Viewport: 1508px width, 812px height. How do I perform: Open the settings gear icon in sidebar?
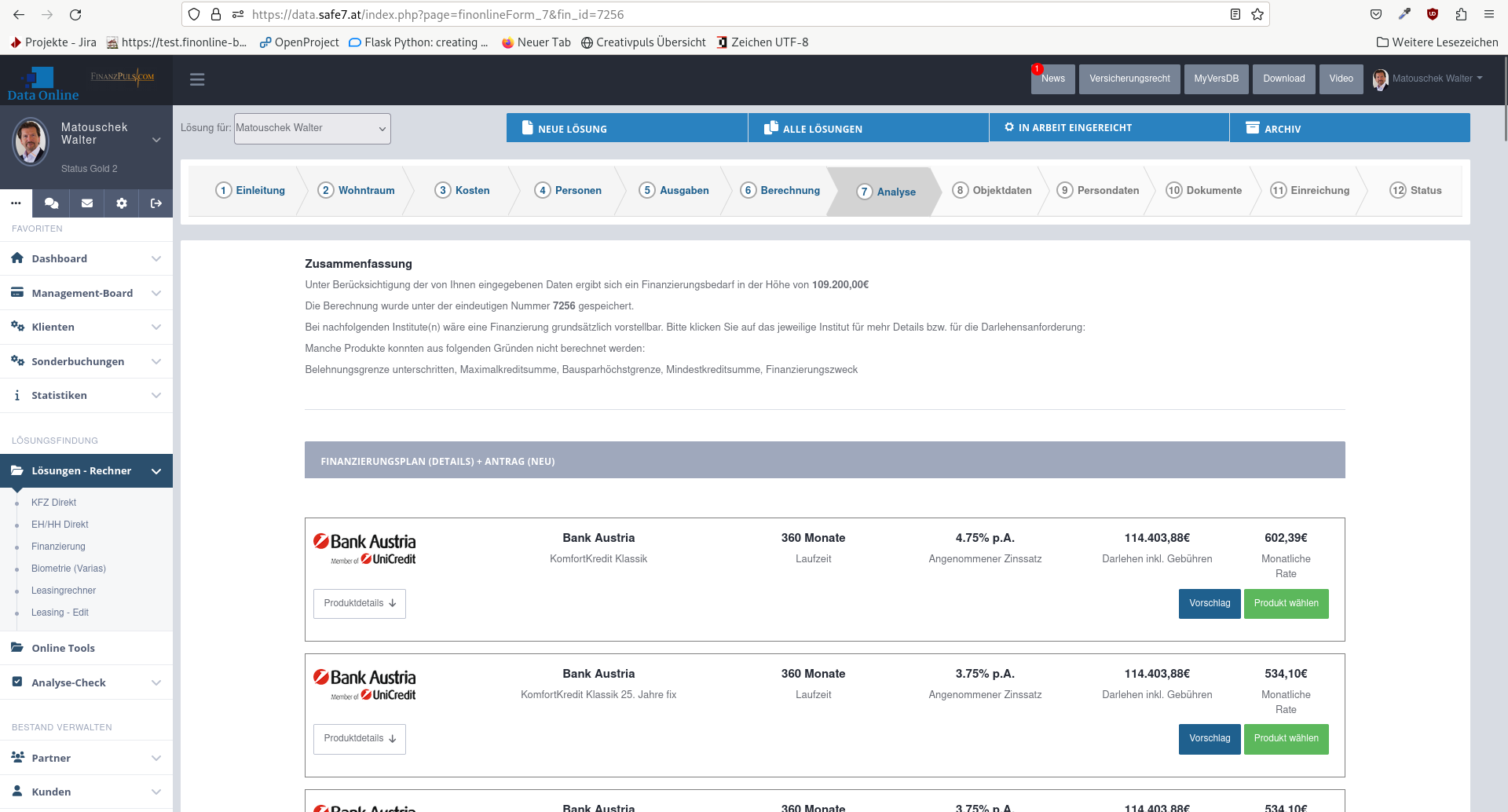tap(122, 203)
